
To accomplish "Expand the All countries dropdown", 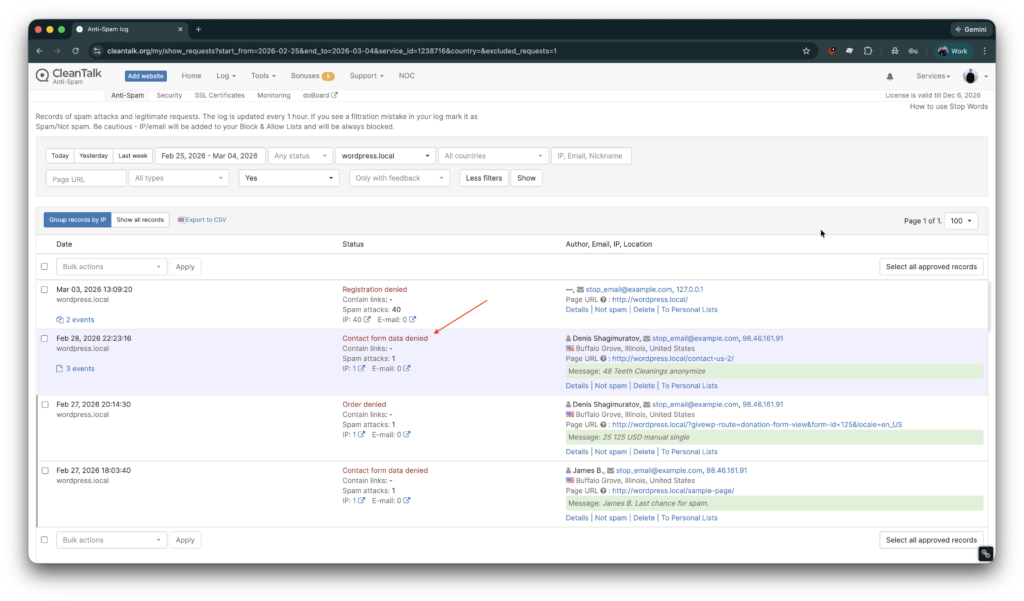I will [x=493, y=155].
